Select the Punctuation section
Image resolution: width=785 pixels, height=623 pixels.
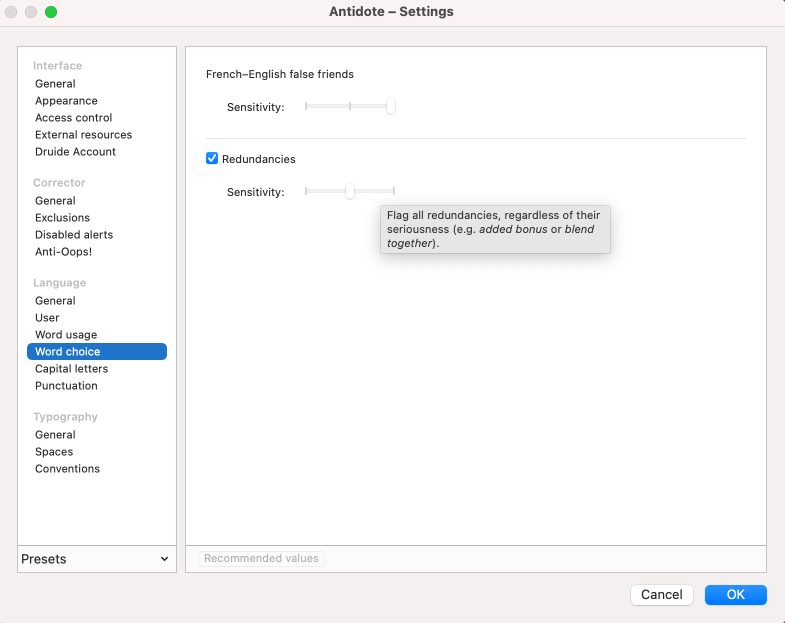[x=66, y=386]
